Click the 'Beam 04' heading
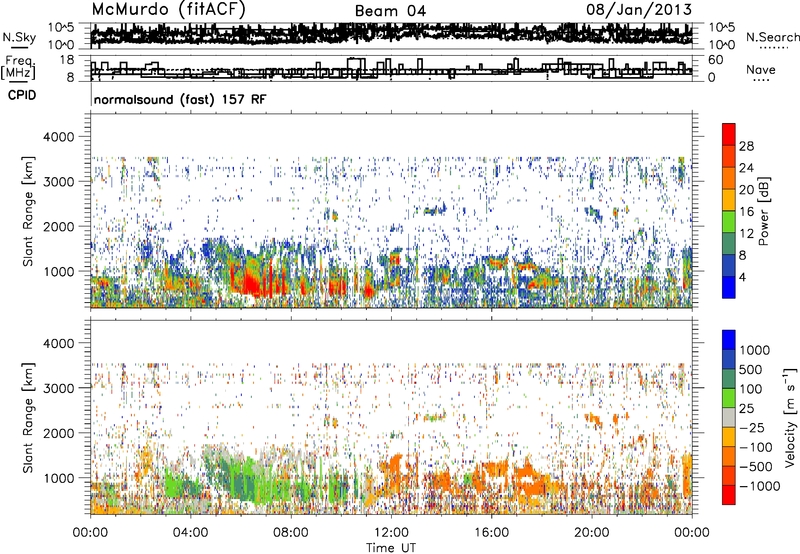The width and height of the screenshot is (800, 554). click(x=390, y=11)
